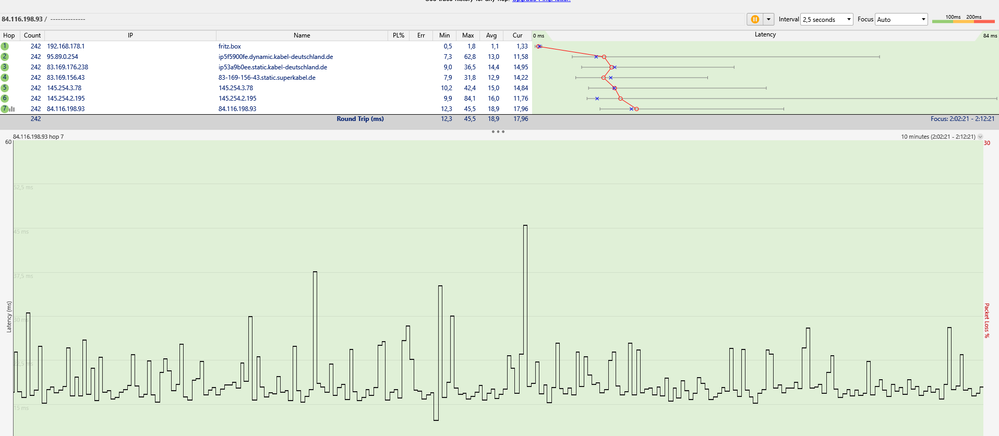Select IP 192.168.178.1 cell
The height and width of the screenshot is (436, 999).
(x=66, y=47)
